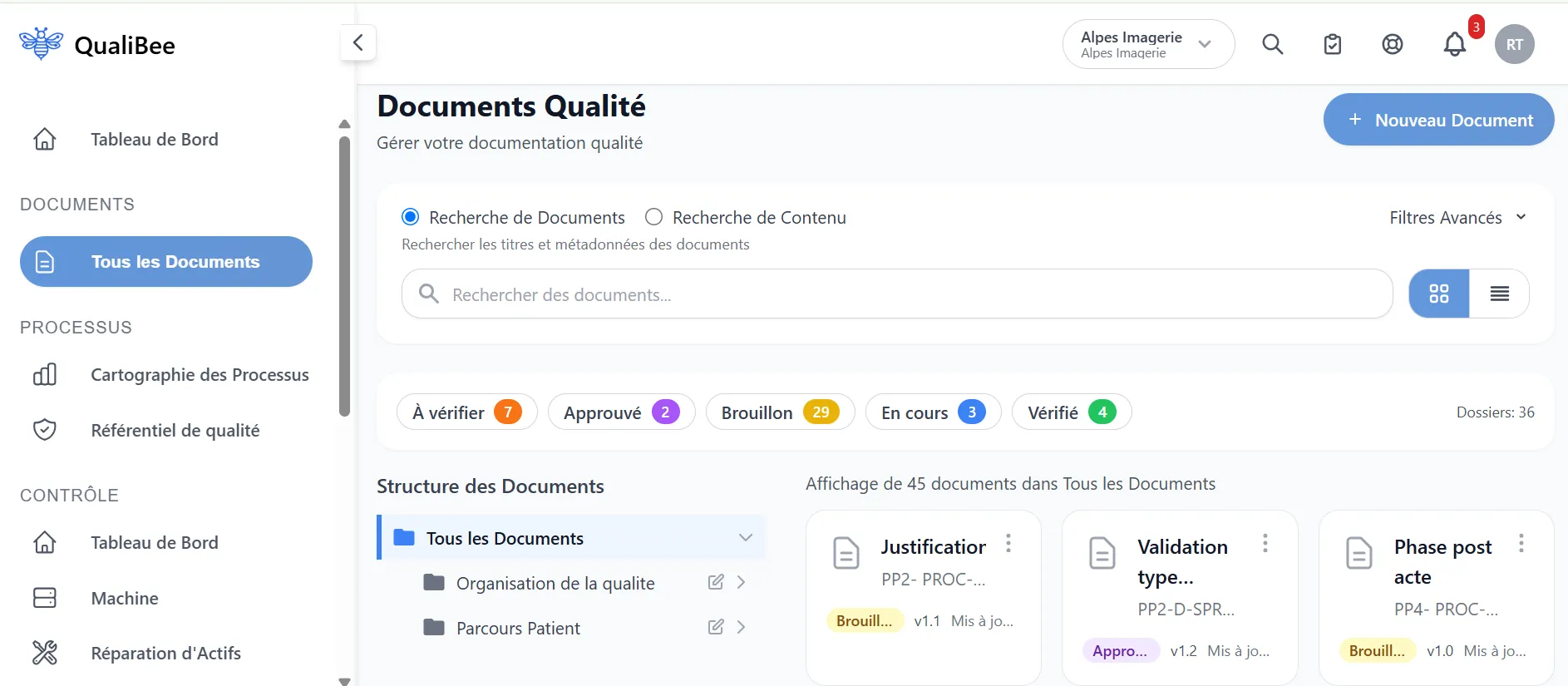Switch to grid view
This screenshot has height=686, width=1568.
click(x=1439, y=294)
